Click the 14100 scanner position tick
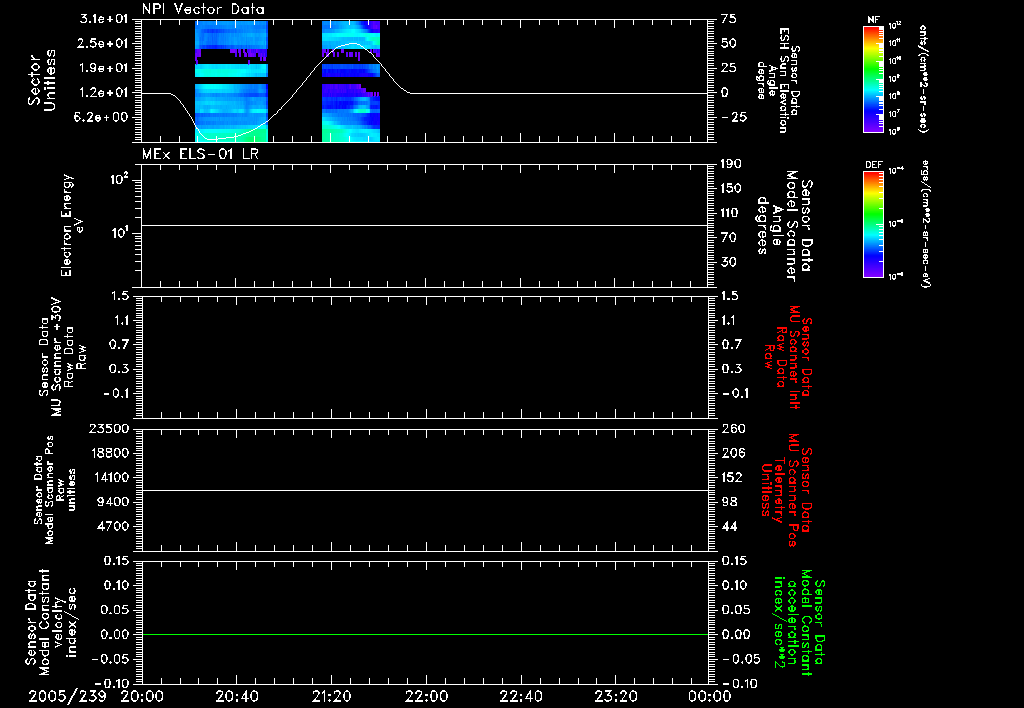 108,477
